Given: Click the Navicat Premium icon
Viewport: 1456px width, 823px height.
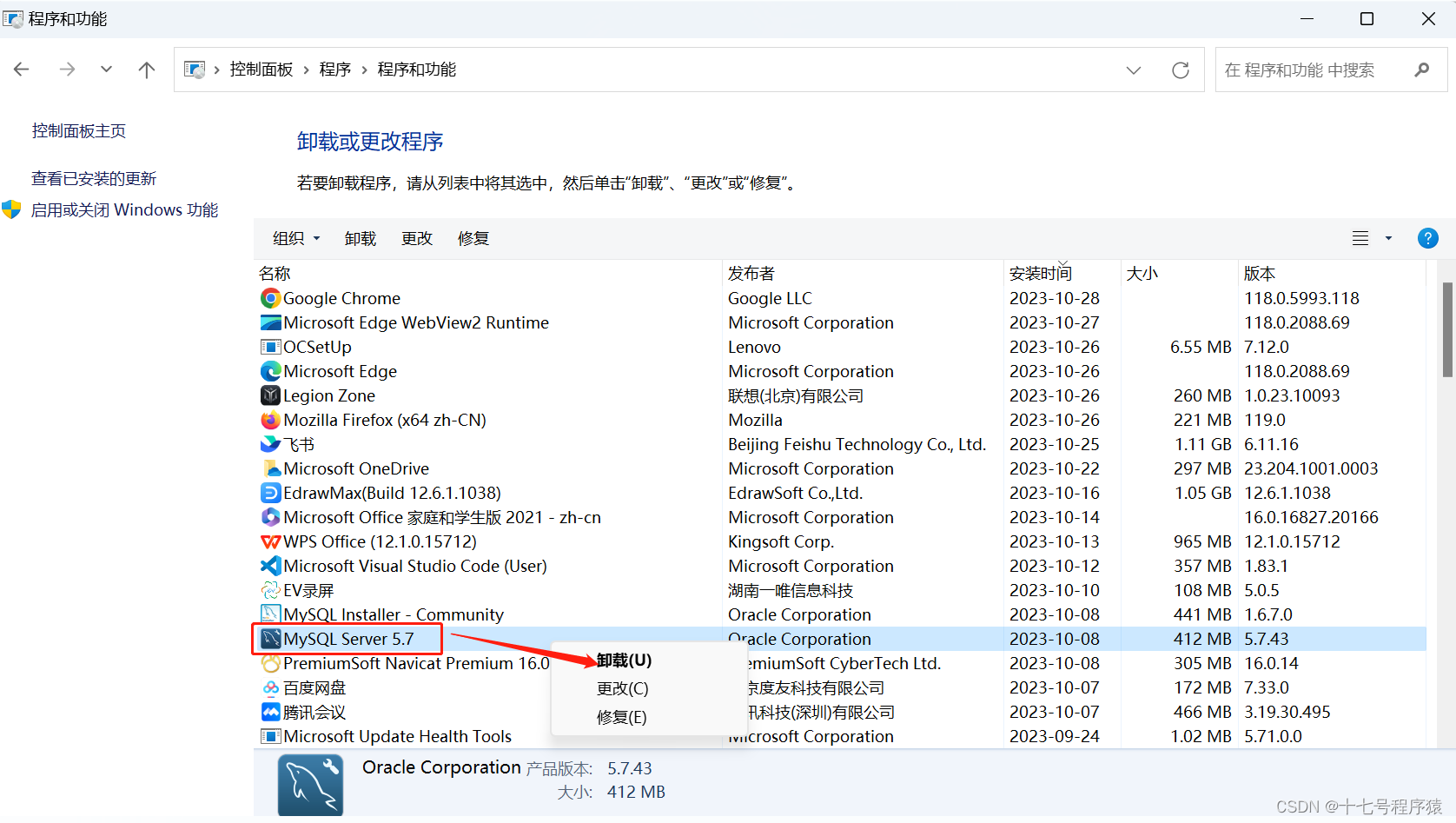Looking at the screenshot, I should point(271,663).
